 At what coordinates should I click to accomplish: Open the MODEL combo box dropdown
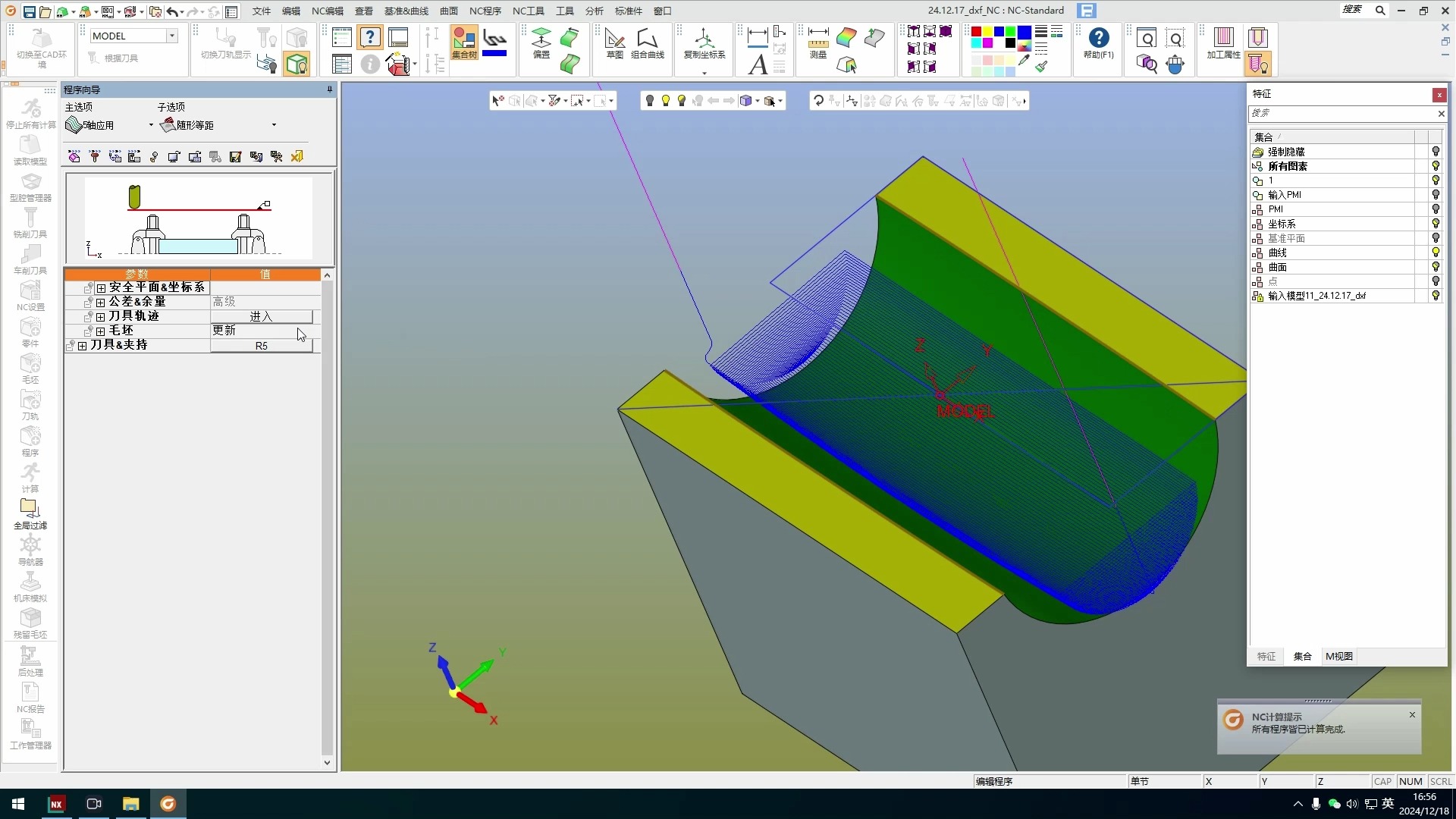172,36
